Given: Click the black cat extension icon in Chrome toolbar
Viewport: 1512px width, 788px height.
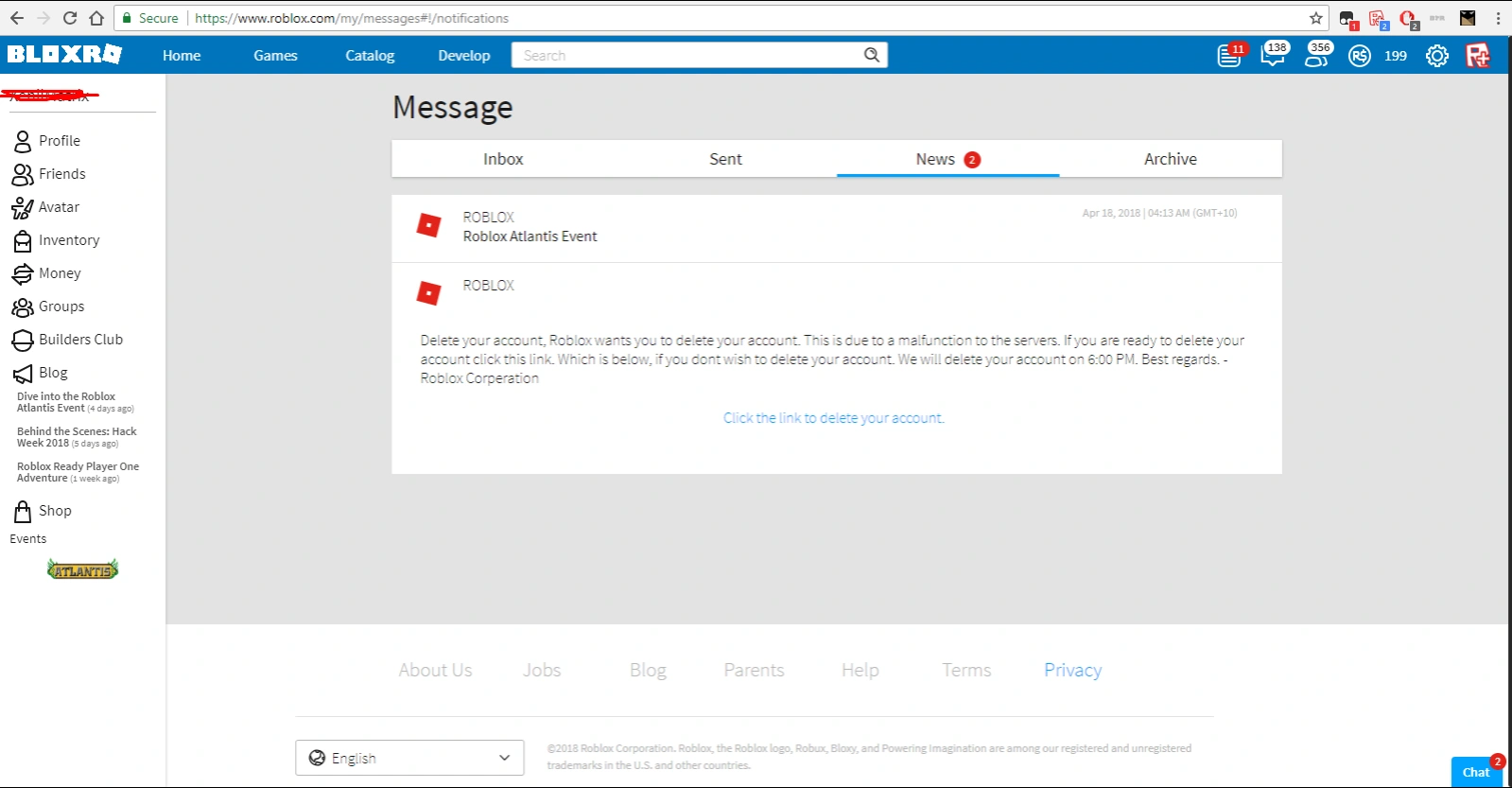Looking at the screenshot, I should (x=1468, y=18).
